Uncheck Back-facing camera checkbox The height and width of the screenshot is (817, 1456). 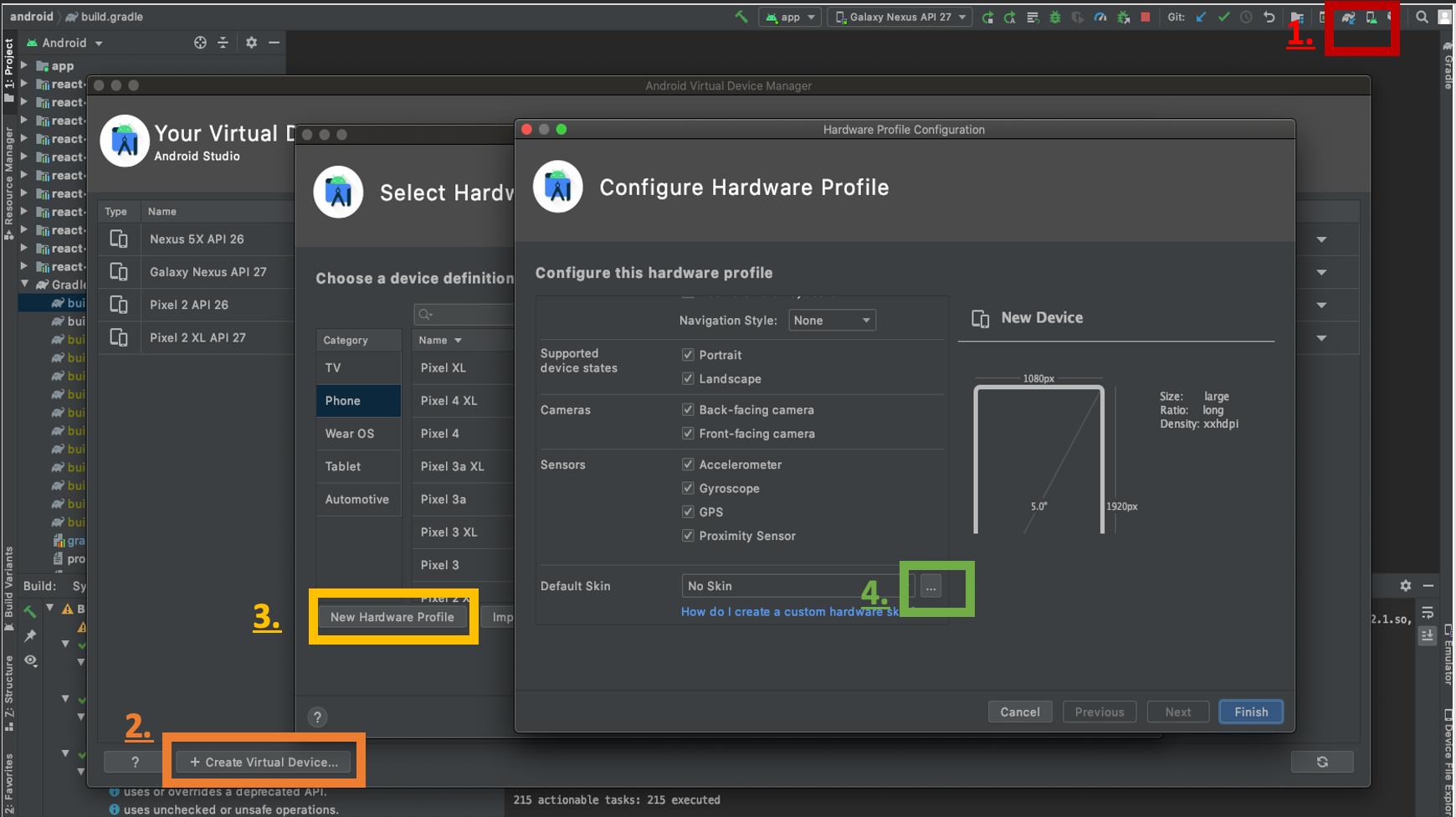pos(688,409)
